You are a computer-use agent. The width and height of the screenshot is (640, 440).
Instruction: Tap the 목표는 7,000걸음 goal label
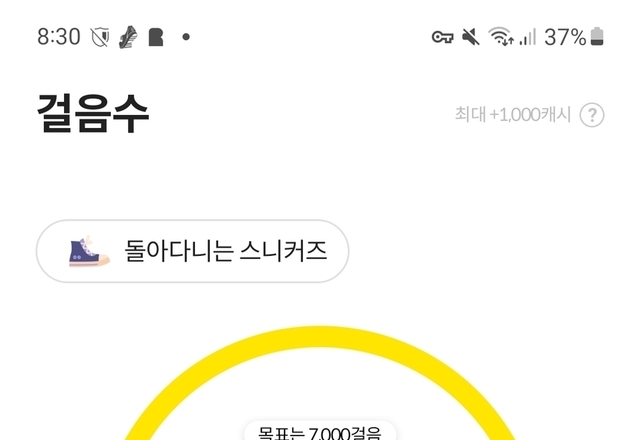(320, 433)
